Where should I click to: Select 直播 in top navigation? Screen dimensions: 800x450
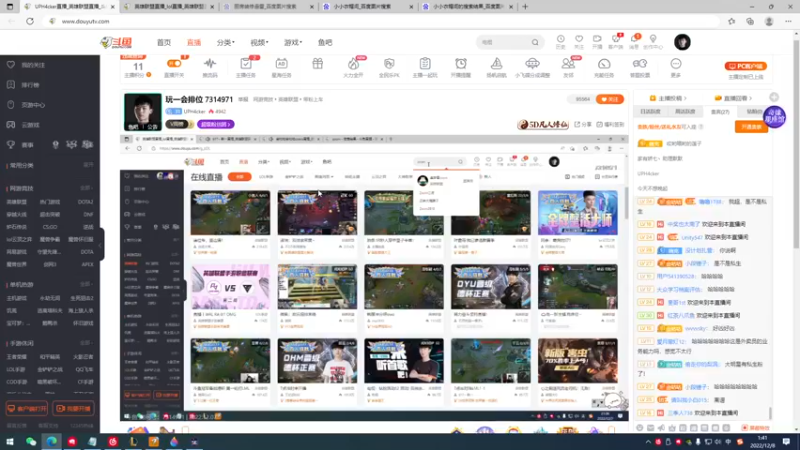[x=194, y=43]
